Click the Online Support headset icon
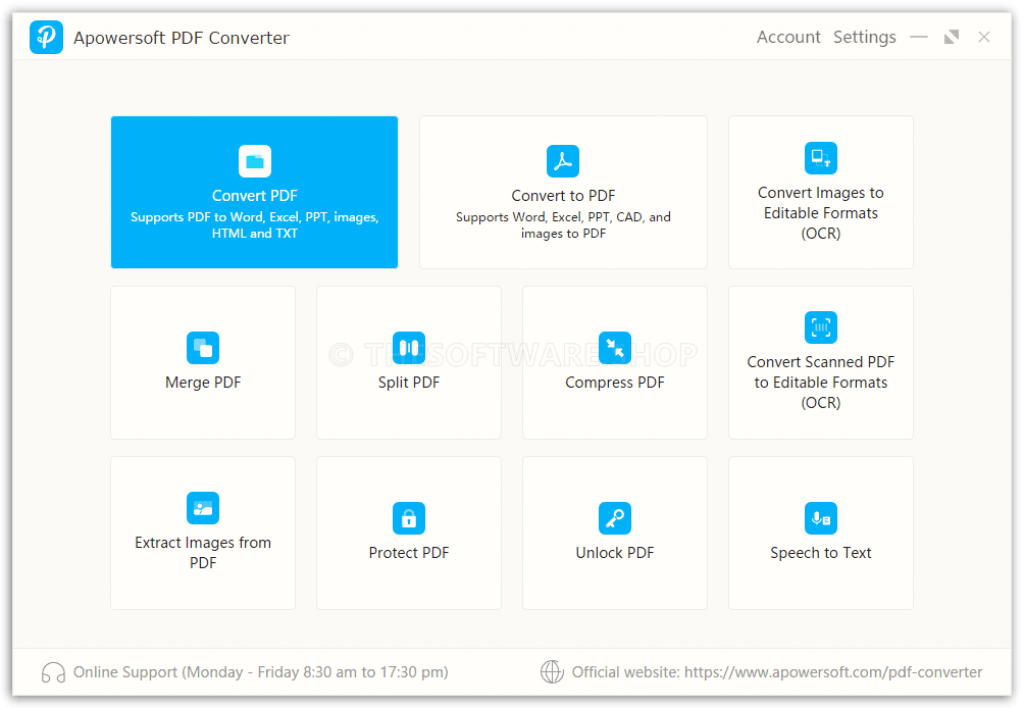Screen dimensions: 1024x708 [x=53, y=672]
